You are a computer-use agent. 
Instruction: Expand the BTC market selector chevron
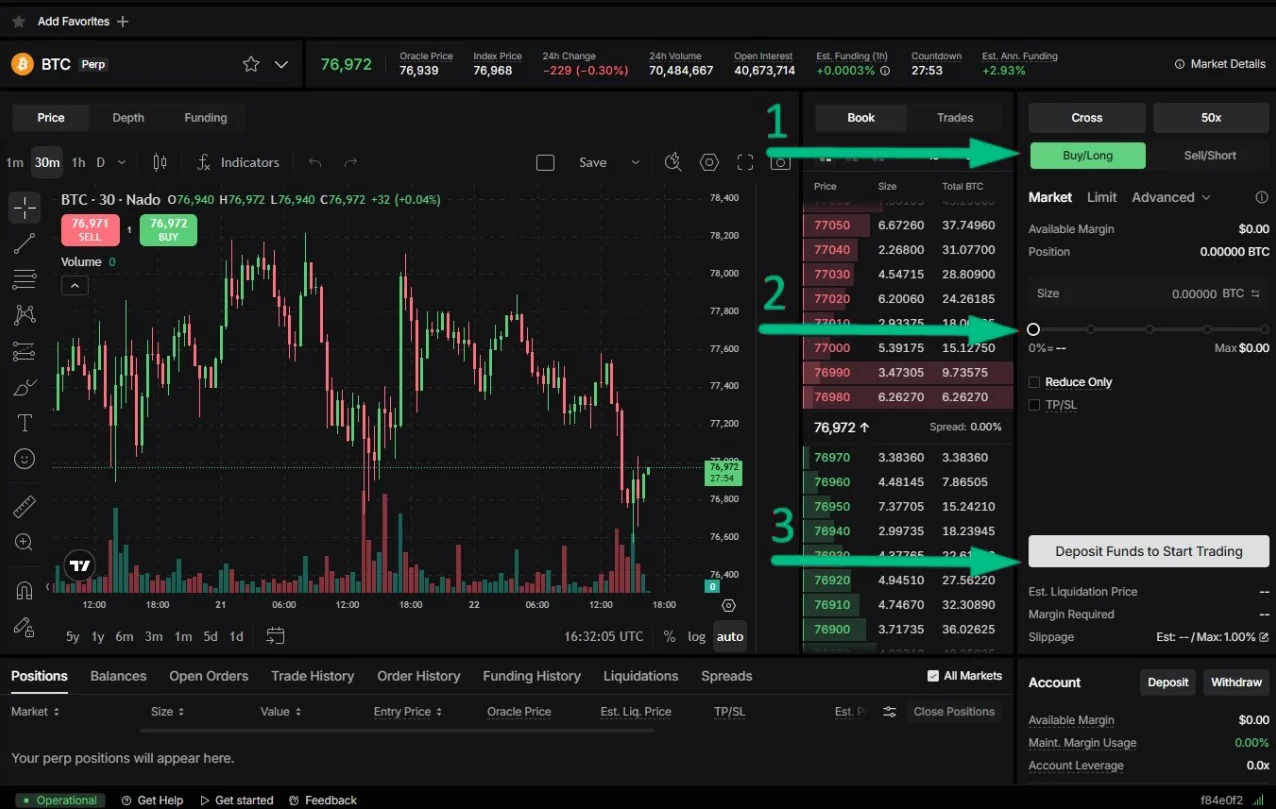click(282, 64)
